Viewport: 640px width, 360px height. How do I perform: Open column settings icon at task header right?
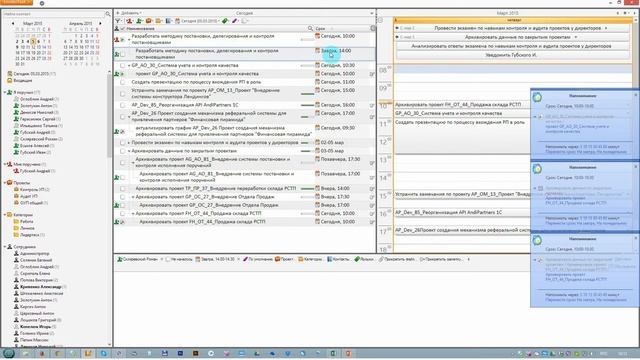(x=373, y=29)
